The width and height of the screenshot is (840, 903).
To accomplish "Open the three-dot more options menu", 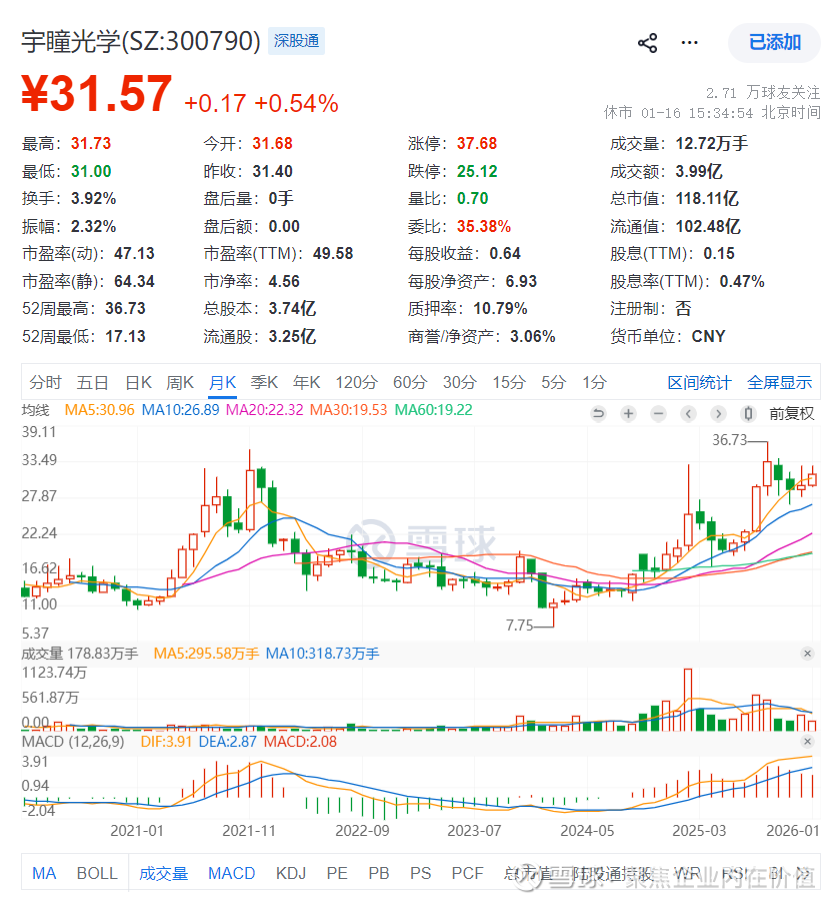I will [689, 43].
